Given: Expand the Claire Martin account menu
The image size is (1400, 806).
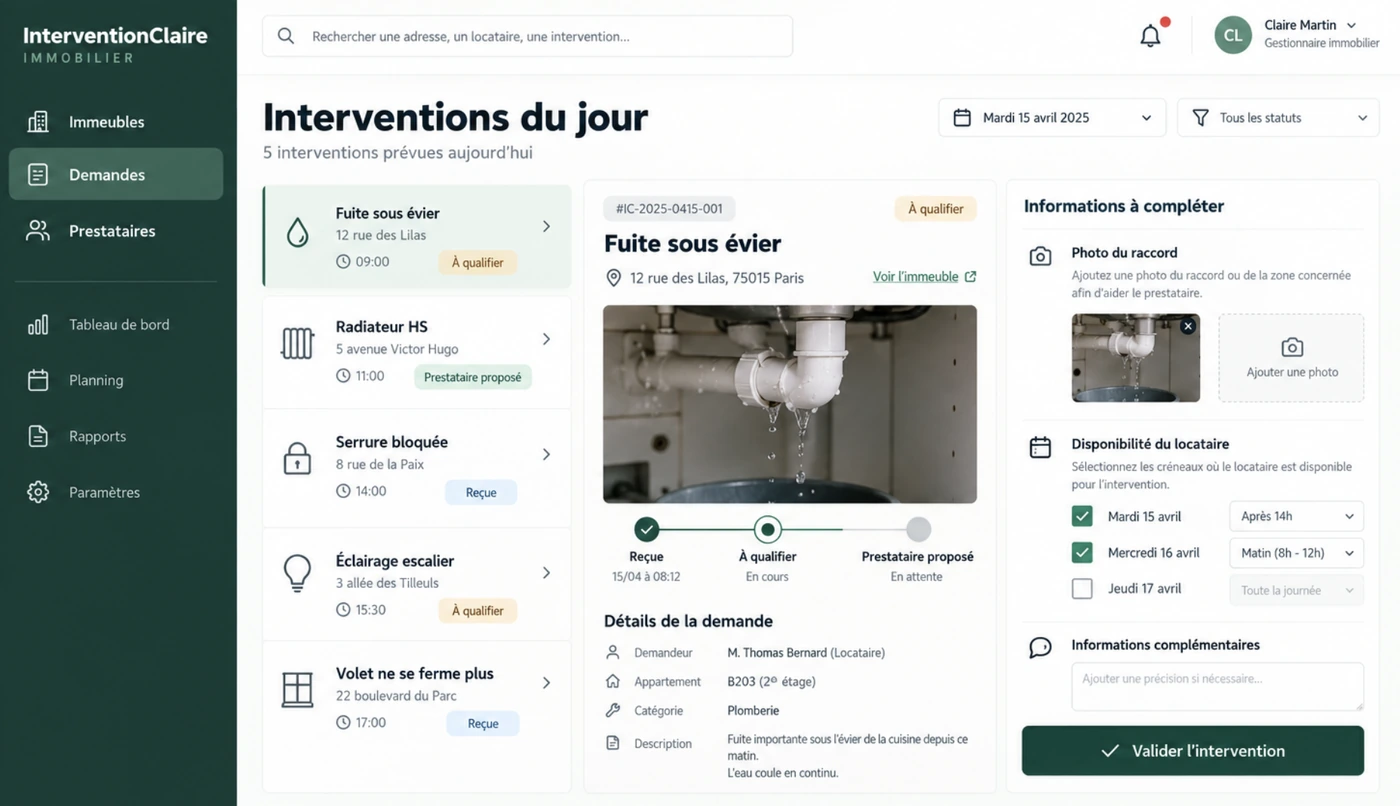Looking at the screenshot, I should (1351, 25).
